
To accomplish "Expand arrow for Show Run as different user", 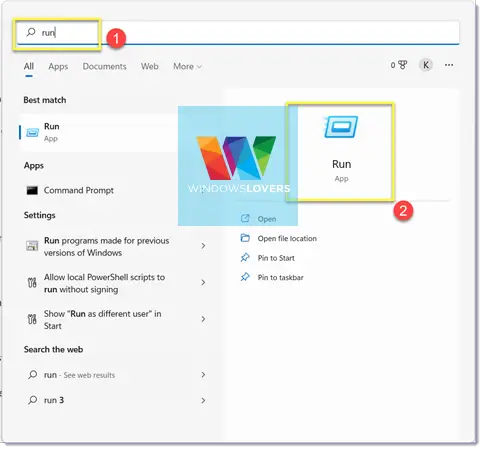I will (203, 319).
